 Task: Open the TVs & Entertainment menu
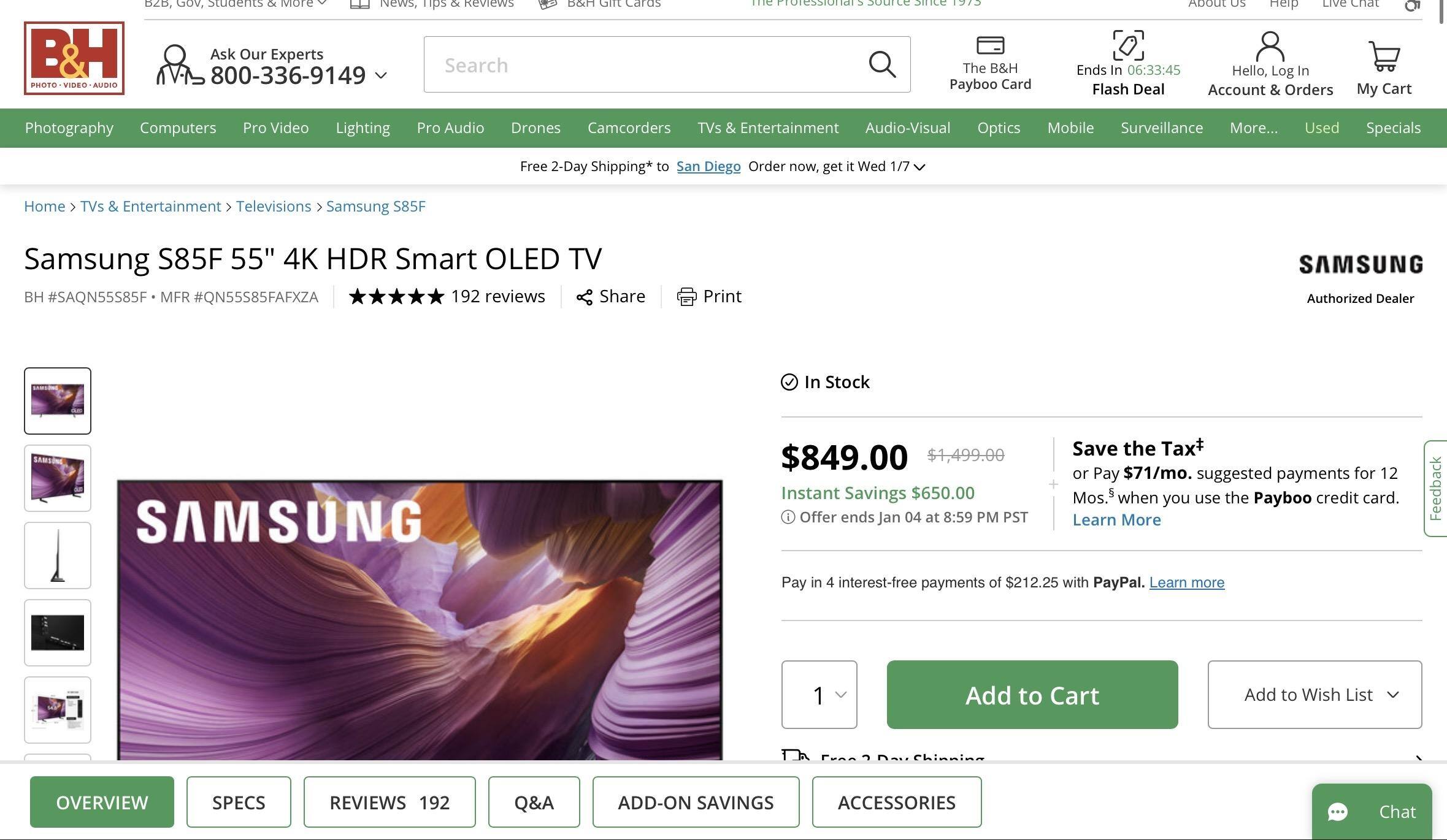(x=767, y=128)
